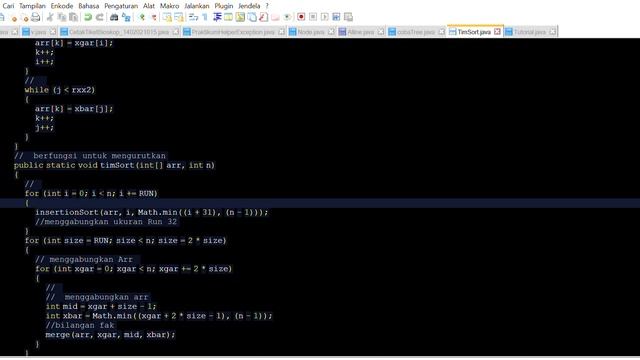640x360 pixels.
Task: Close the Tutorial.java tab
Action: pos(552,31)
